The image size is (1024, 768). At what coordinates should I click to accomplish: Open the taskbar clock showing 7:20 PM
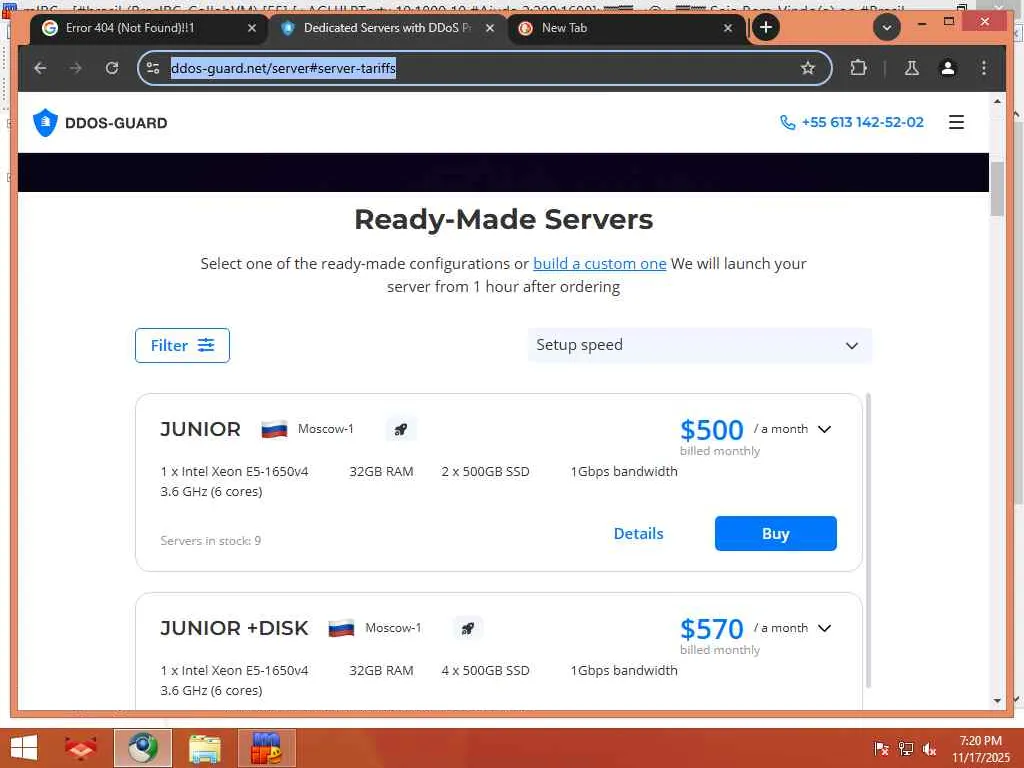pyautogui.click(x=980, y=748)
